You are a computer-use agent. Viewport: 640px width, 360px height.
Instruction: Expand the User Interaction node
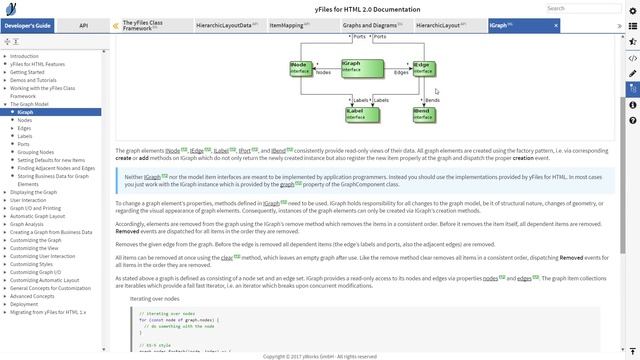[5, 200]
